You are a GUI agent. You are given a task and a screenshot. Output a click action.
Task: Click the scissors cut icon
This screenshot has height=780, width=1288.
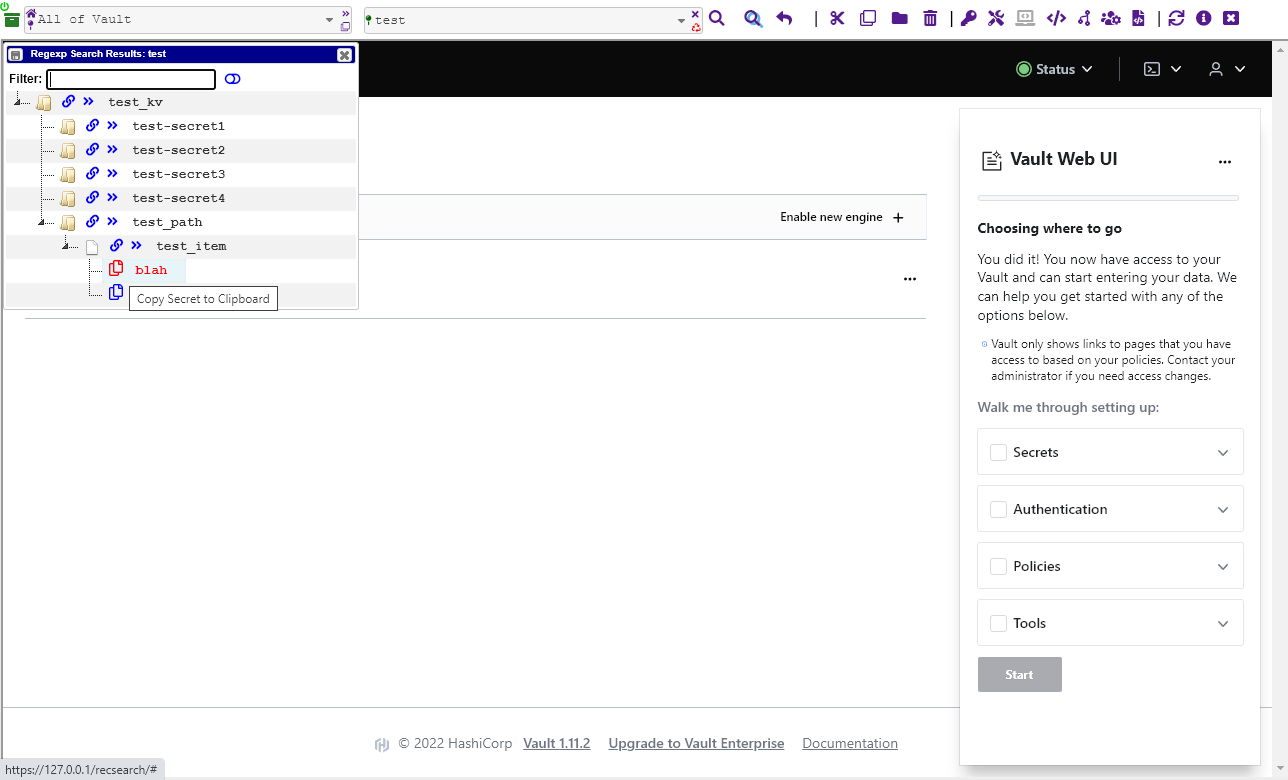[837, 18]
